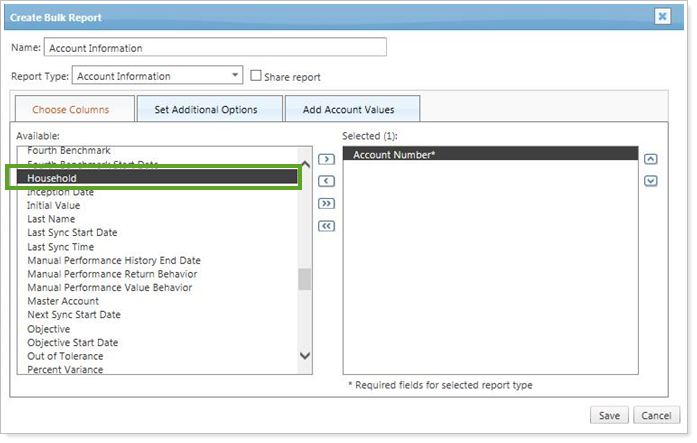Viewport: 697px width, 443px height.
Task: Move selected column up with arrow
Action: [x=650, y=159]
